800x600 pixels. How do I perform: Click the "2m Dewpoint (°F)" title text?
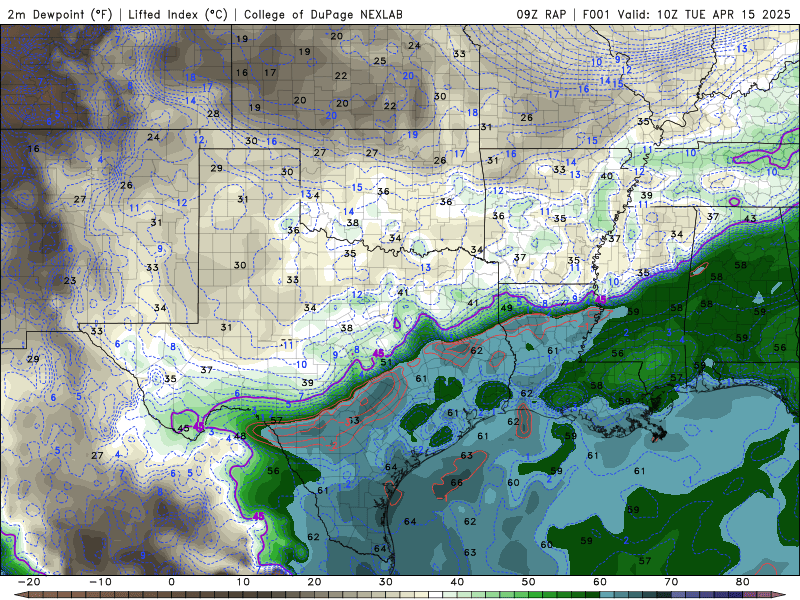[x=60, y=14]
